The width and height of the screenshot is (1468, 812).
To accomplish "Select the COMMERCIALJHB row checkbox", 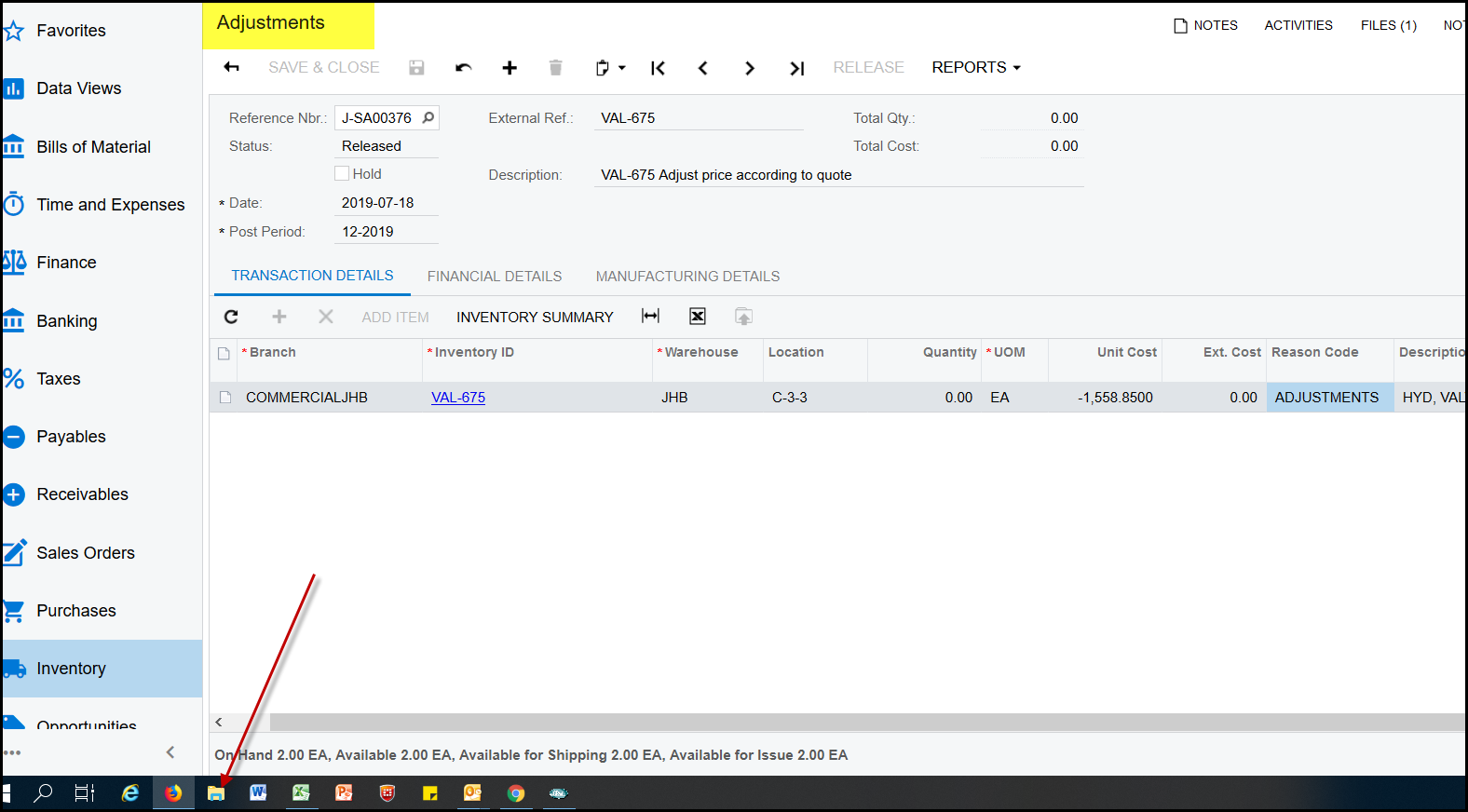I will pyautogui.click(x=224, y=398).
